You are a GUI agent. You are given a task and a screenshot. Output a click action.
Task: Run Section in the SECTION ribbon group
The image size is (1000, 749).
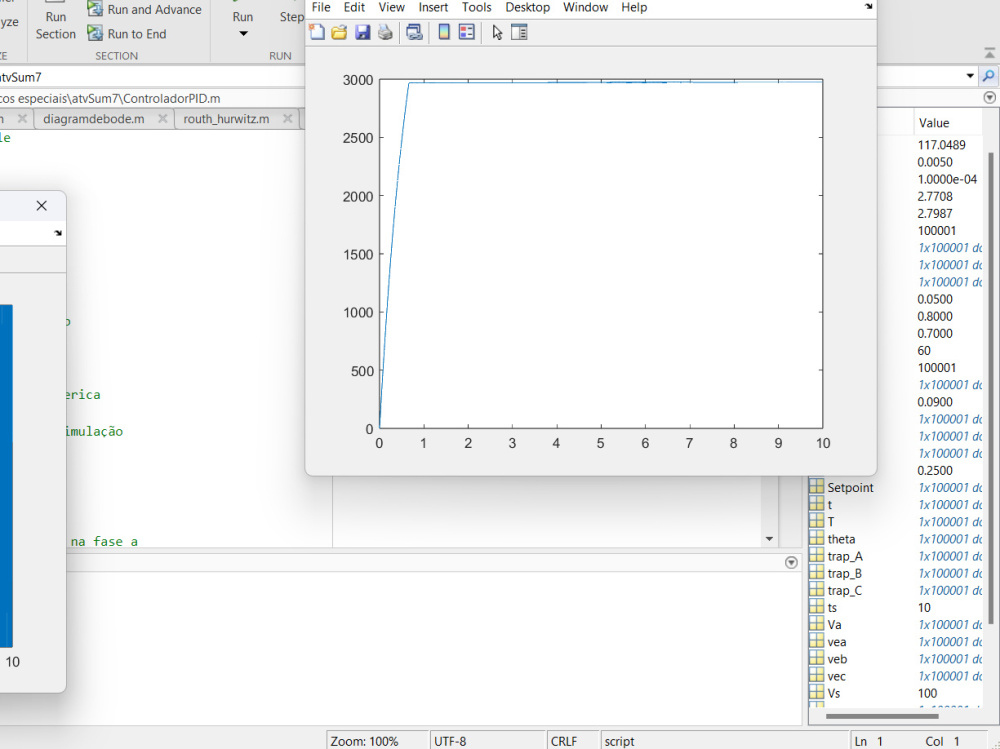point(55,24)
